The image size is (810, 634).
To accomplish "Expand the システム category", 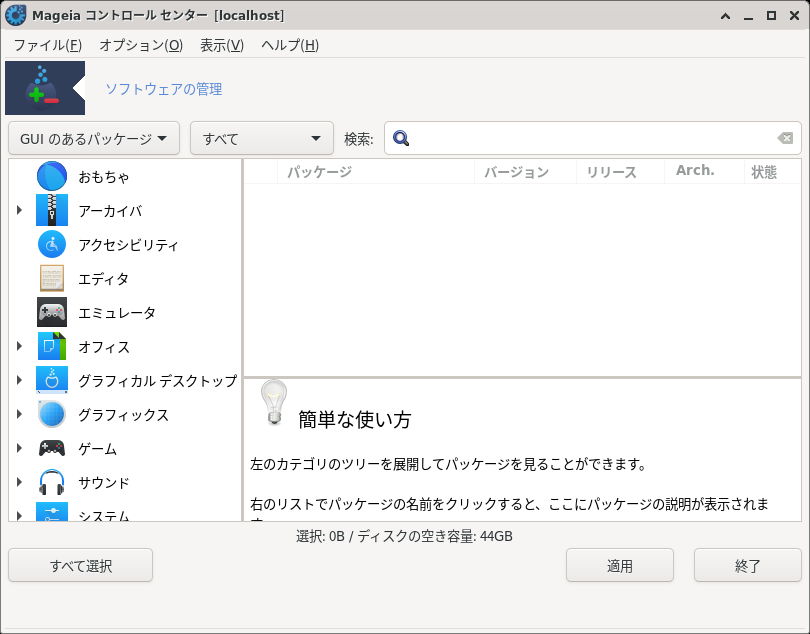I will pyautogui.click(x=19, y=516).
